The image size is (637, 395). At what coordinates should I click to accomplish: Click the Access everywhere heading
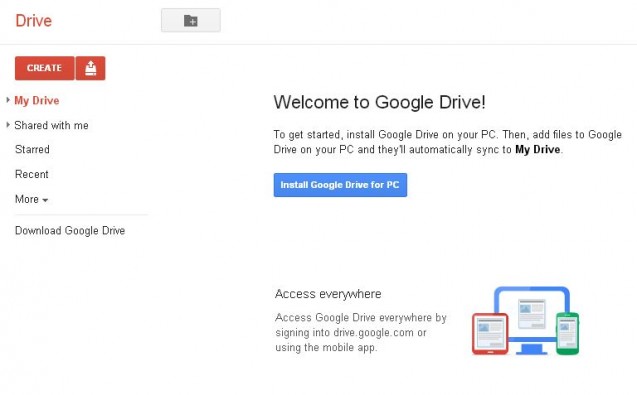[328, 294]
